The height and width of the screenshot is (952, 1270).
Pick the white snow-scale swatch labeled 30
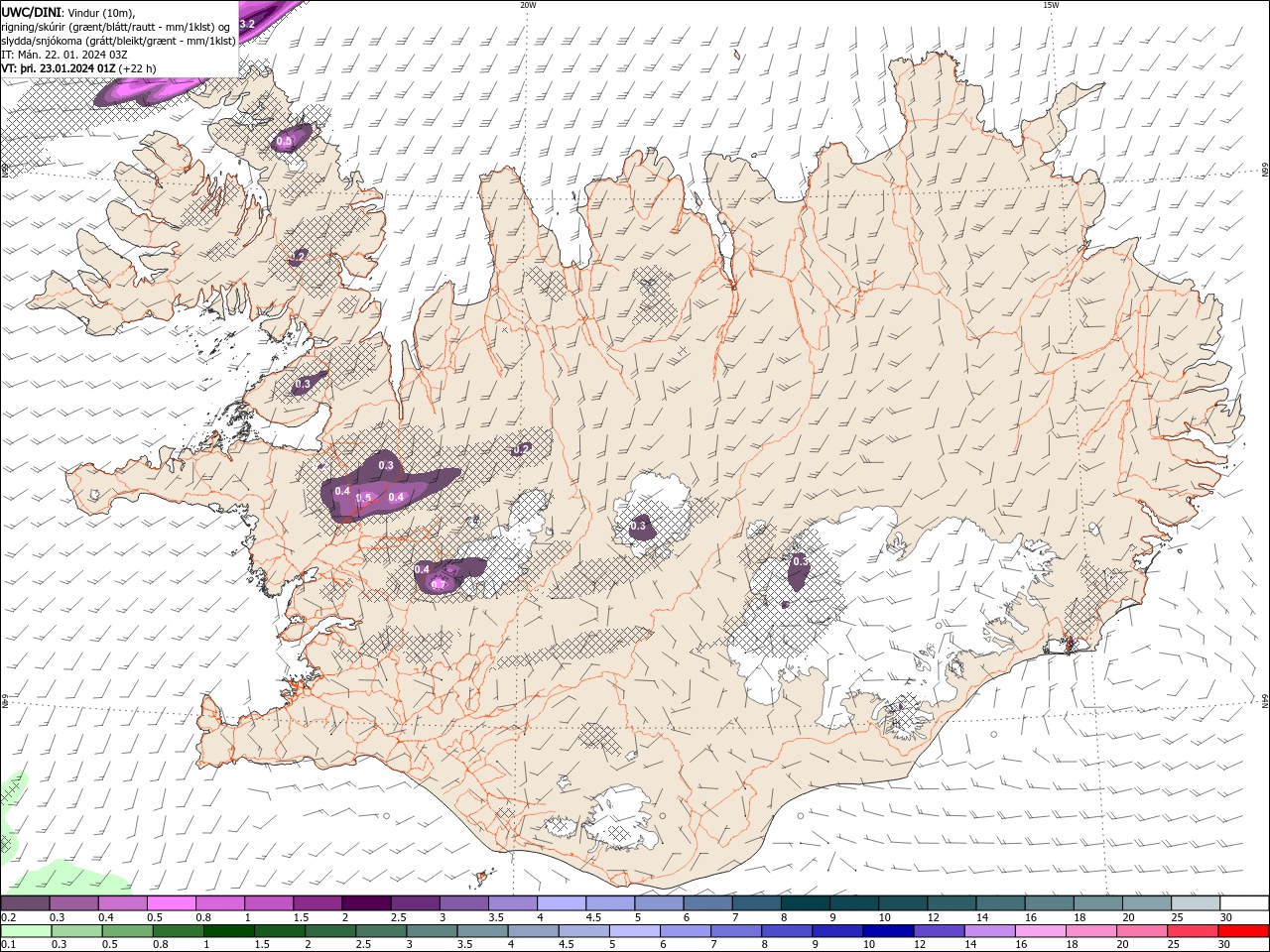point(1243,903)
